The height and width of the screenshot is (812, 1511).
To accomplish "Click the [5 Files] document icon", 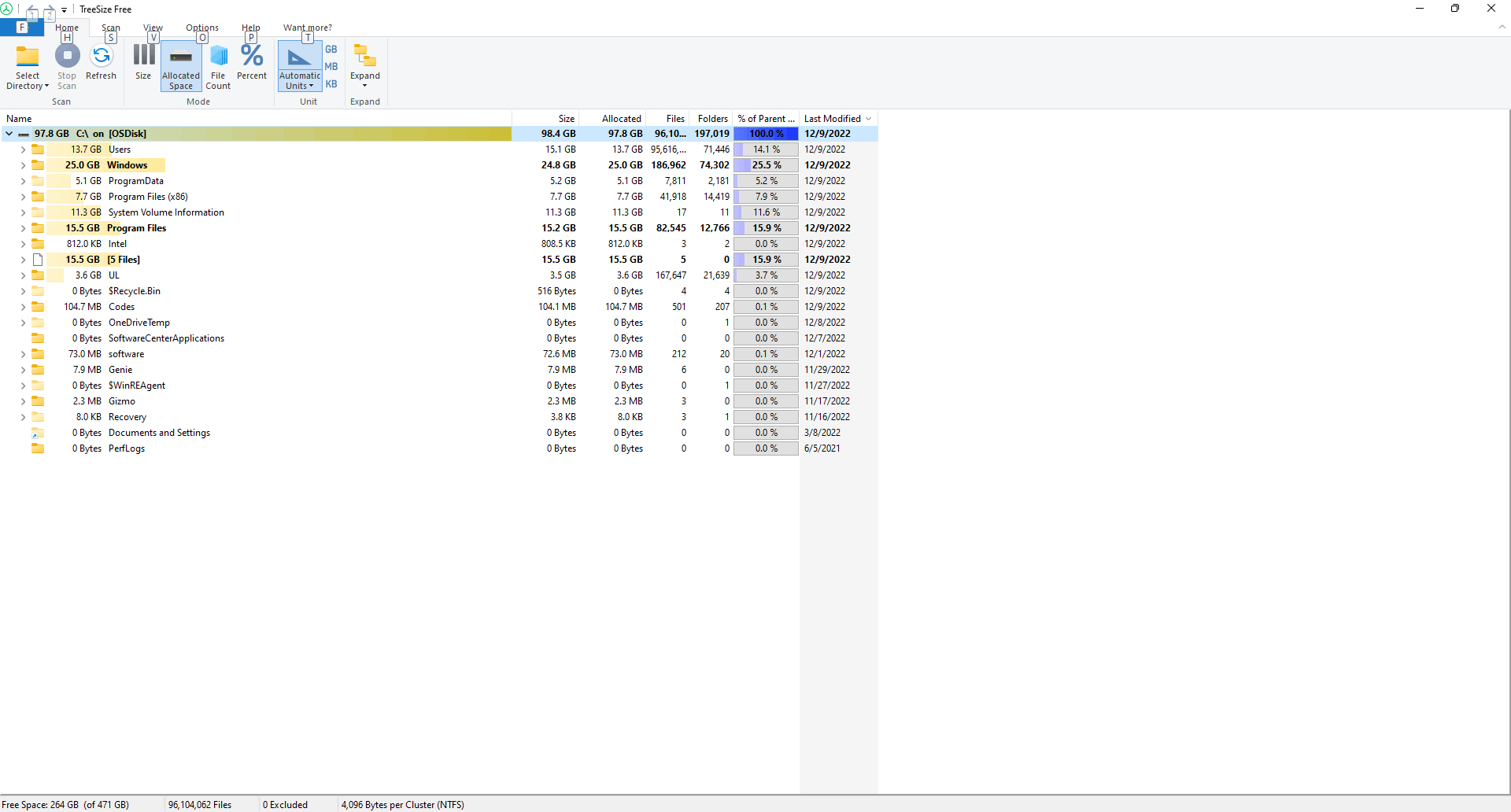I will (38, 260).
